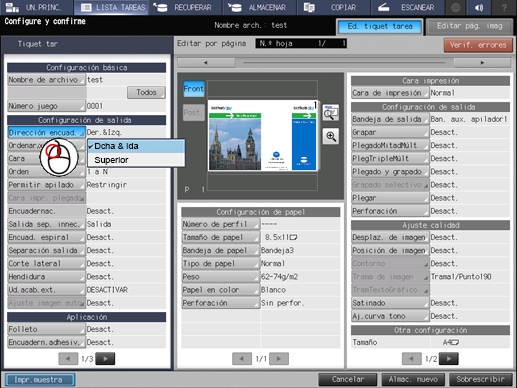Screen dimensions: 517x388
Task: Open Número juego setting
Action: 46,106
